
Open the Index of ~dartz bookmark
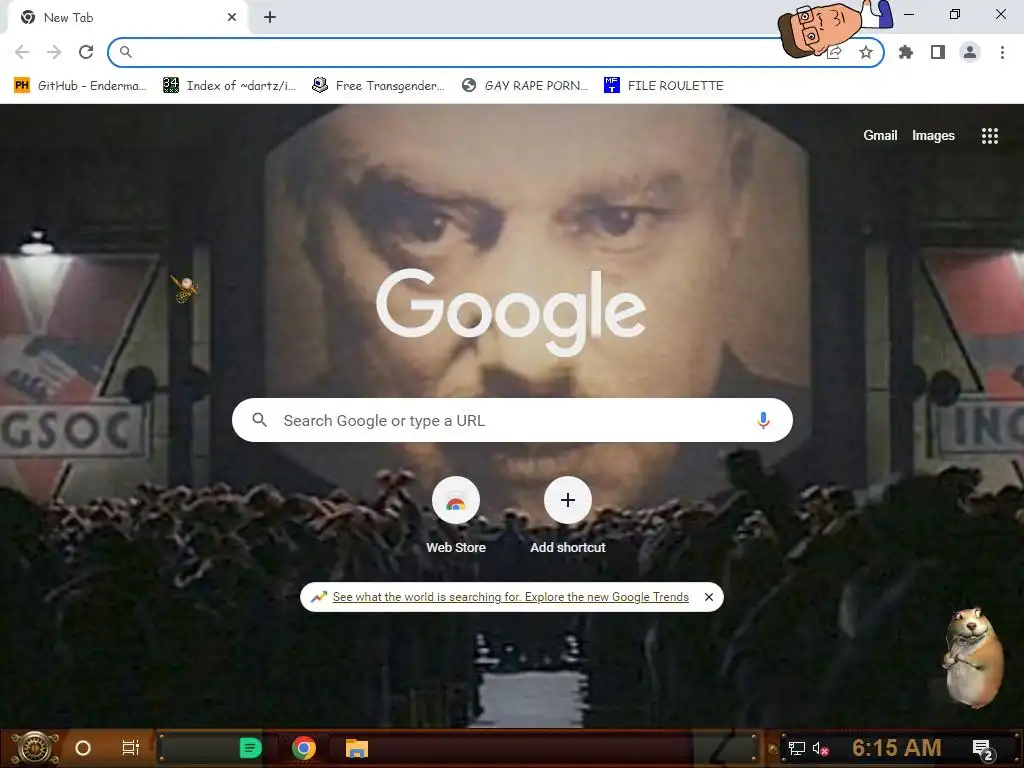pos(229,86)
